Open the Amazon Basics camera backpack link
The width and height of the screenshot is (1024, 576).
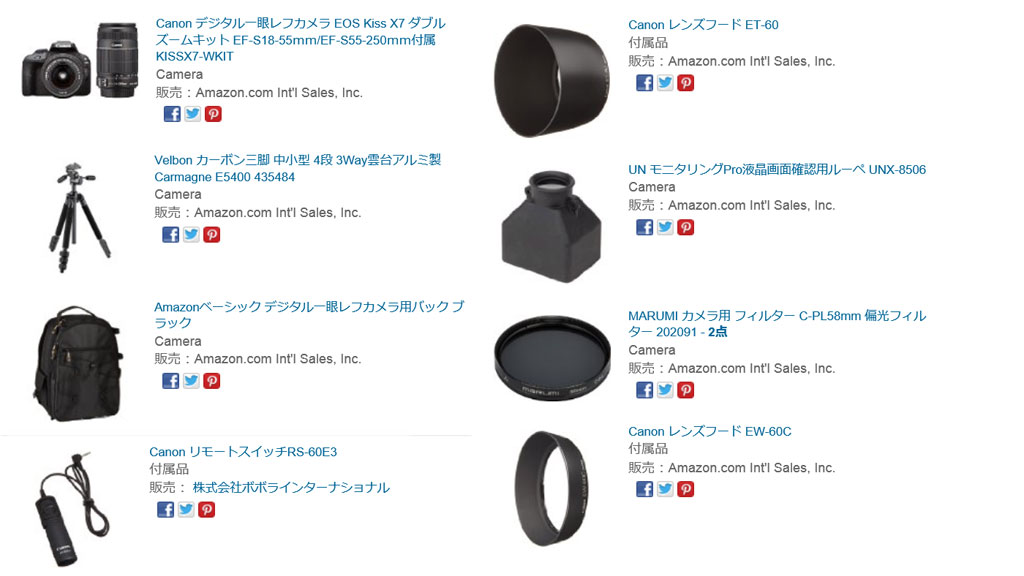click(x=309, y=314)
